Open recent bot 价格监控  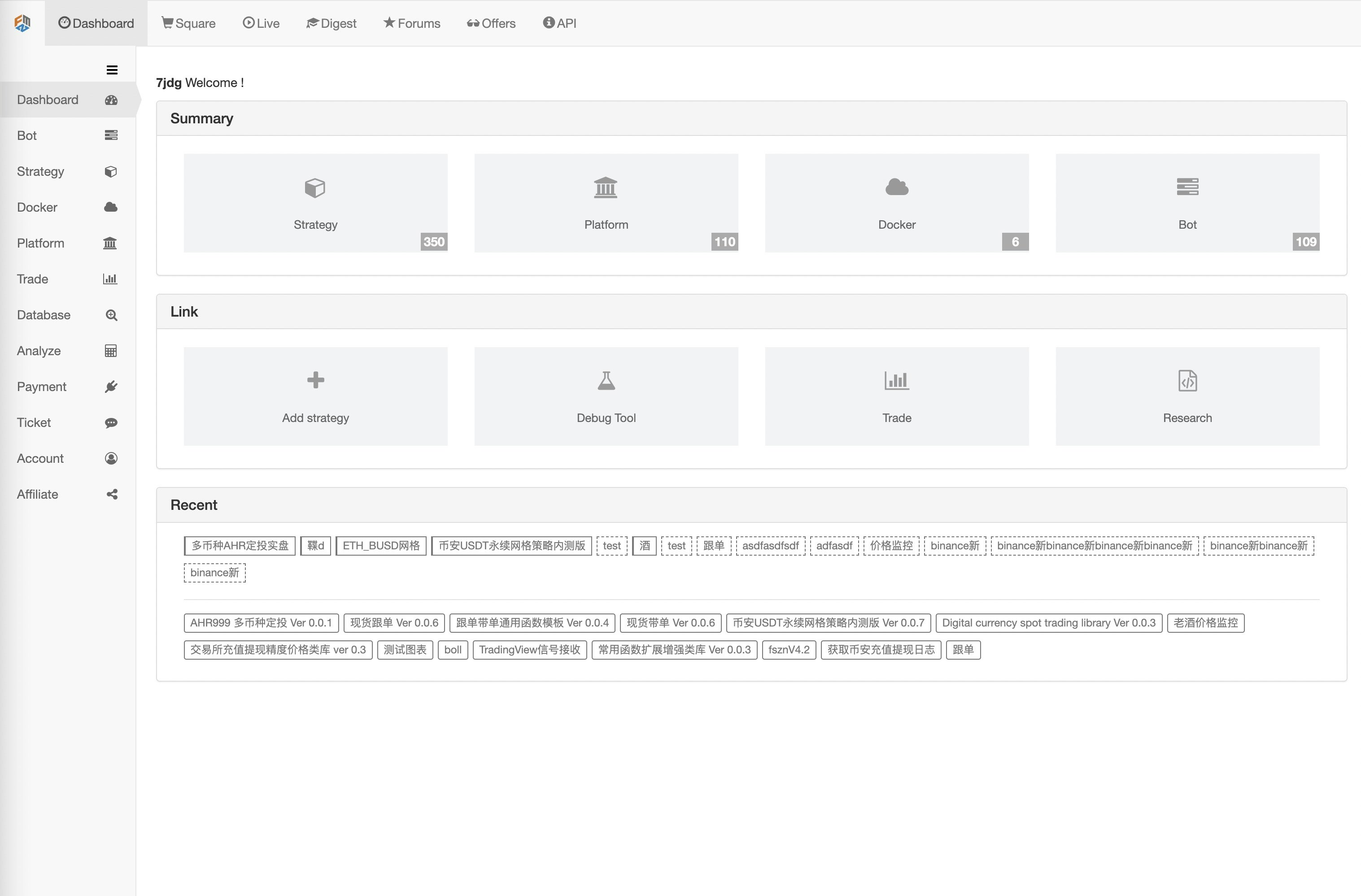click(x=891, y=546)
